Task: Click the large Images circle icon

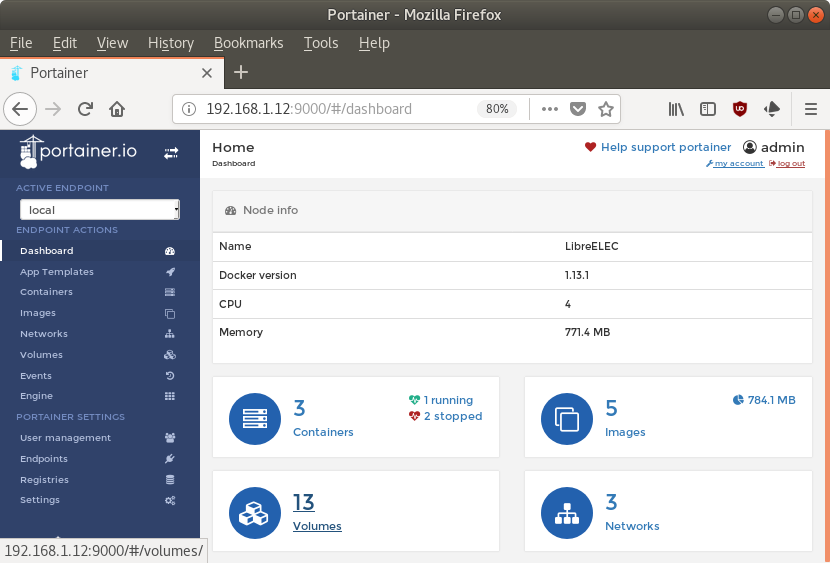Action: click(567, 419)
